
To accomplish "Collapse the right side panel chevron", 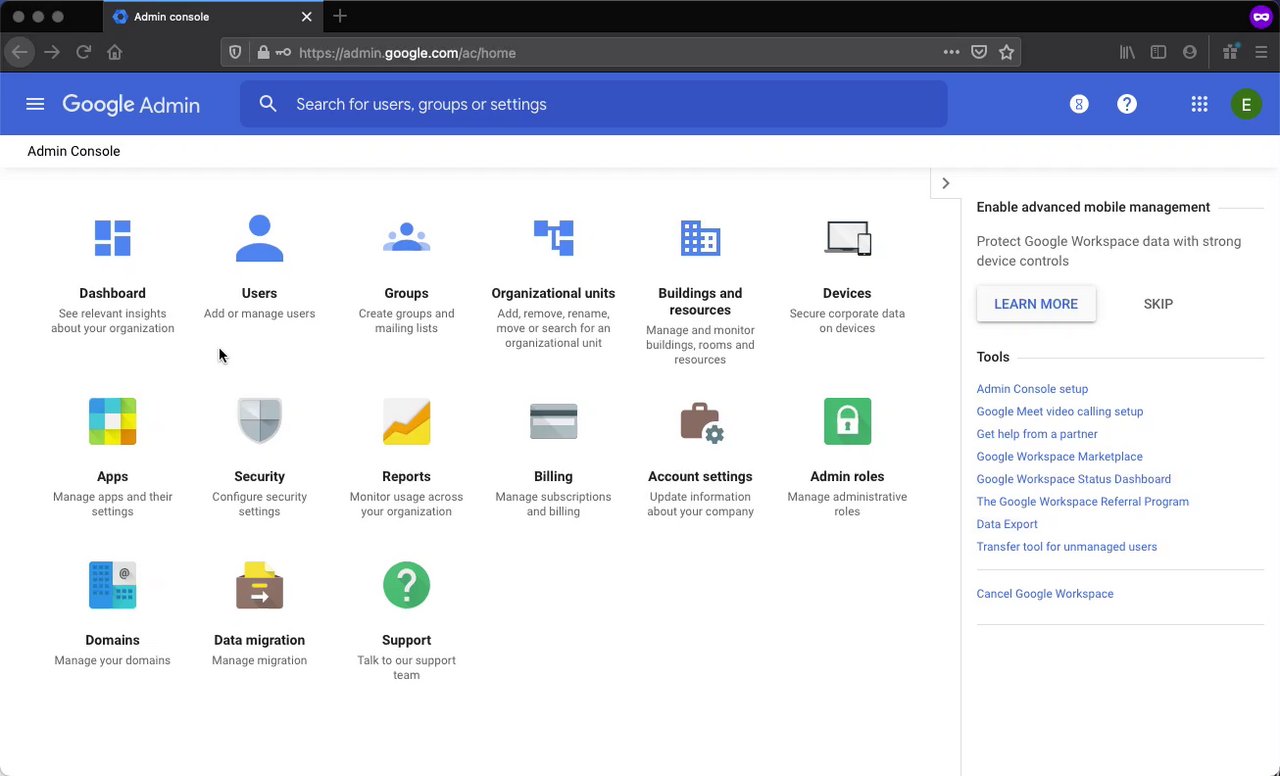I will point(945,183).
